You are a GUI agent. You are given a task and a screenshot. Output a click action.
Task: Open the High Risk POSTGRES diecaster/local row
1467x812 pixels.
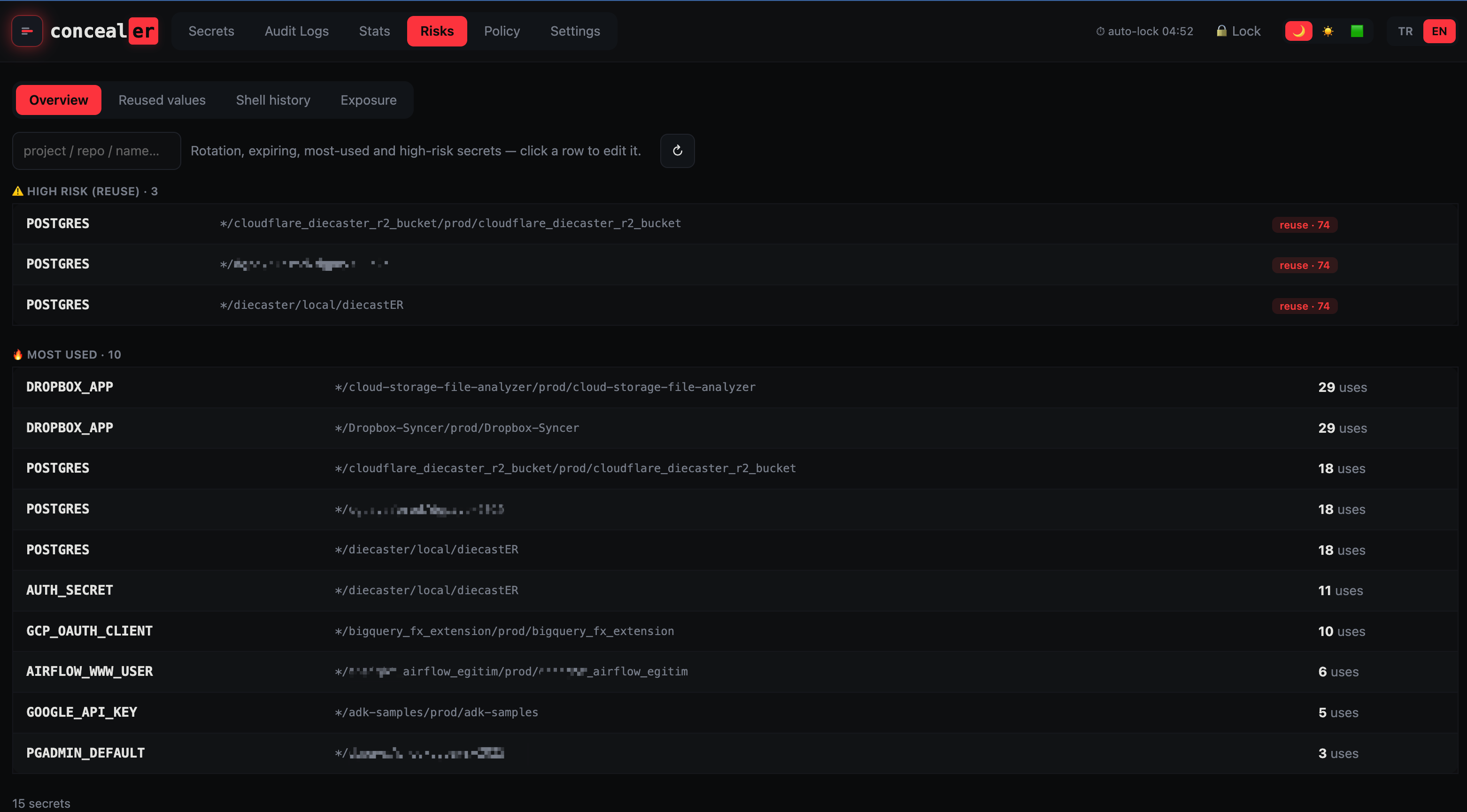point(734,306)
